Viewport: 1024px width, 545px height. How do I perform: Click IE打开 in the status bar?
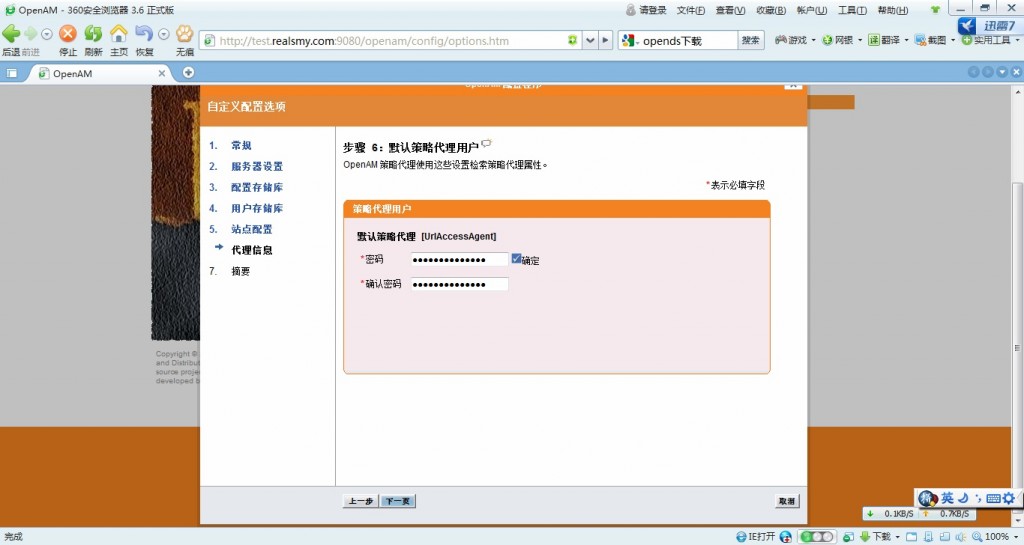[x=756, y=537]
